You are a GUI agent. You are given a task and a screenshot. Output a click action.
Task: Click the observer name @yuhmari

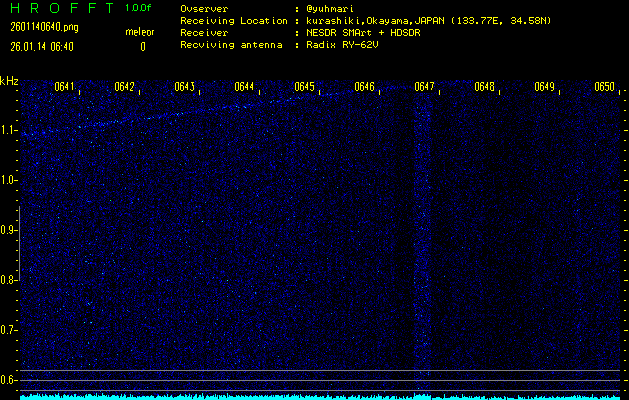(x=330, y=9)
